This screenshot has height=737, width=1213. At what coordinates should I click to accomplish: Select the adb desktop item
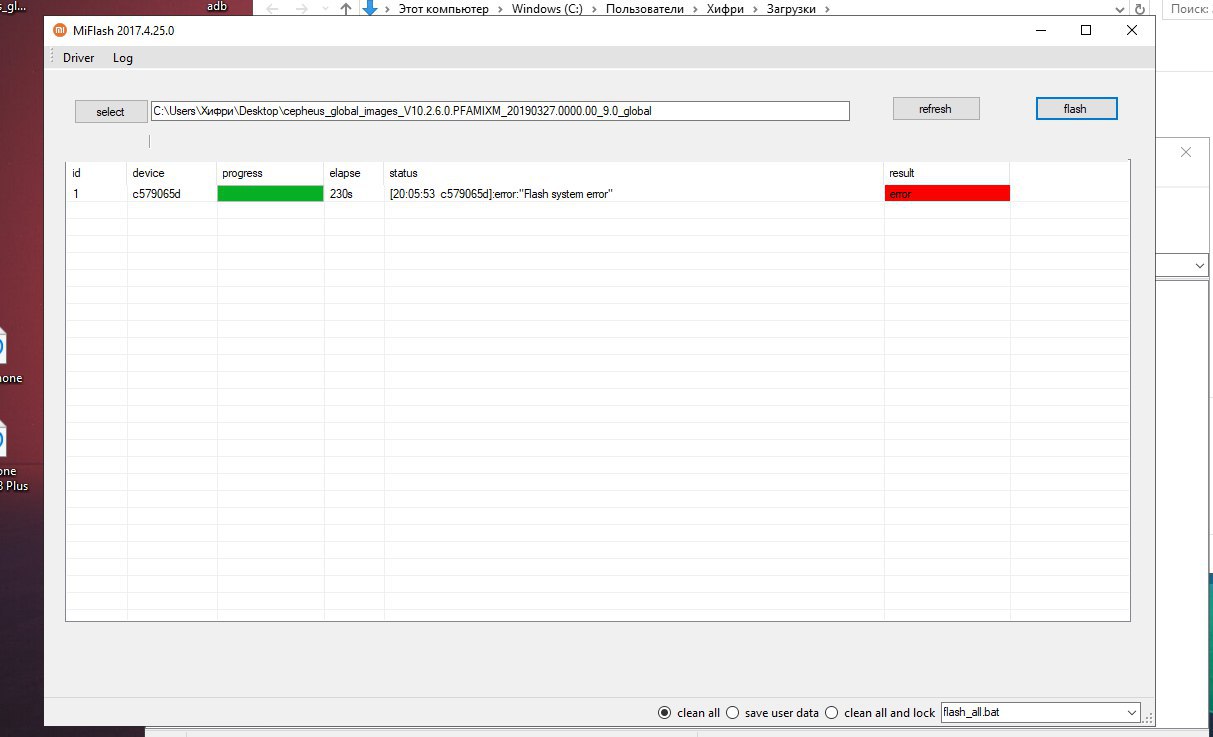pos(216,6)
